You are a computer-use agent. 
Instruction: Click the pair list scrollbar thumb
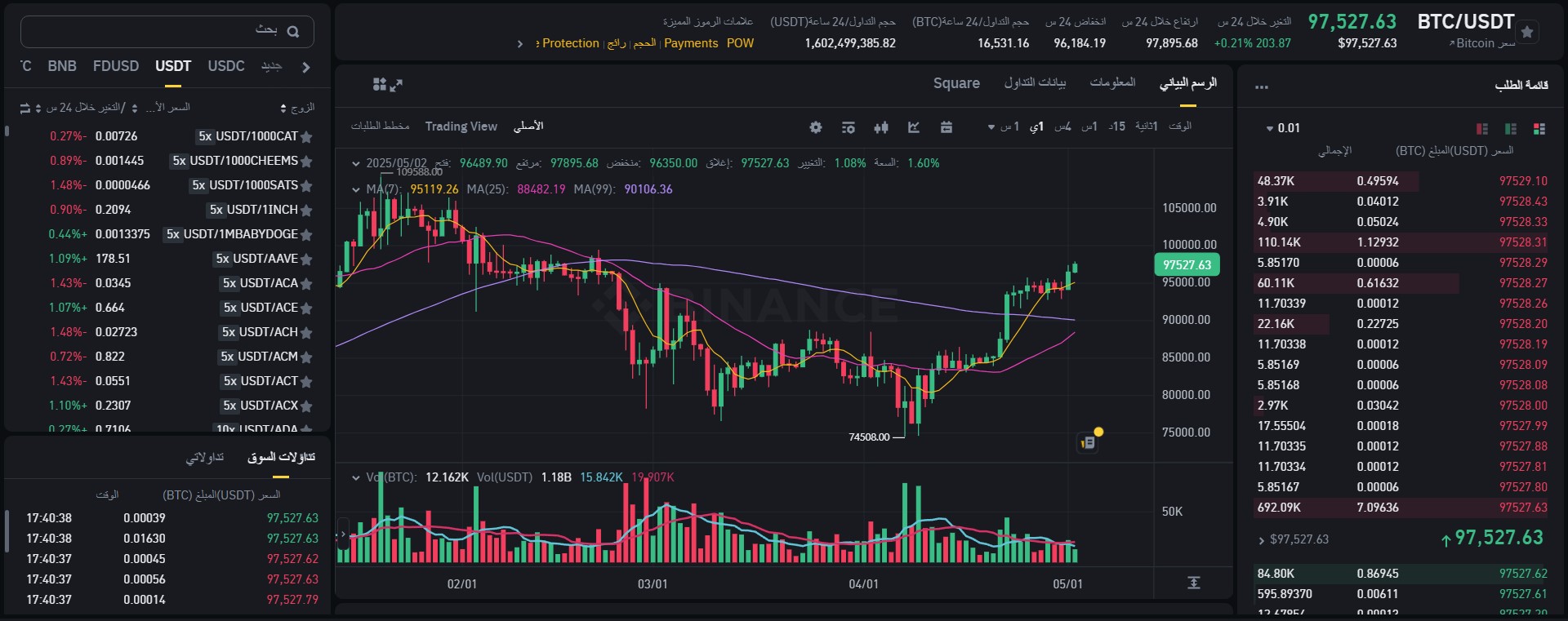pyautogui.click(x=7, y=131)
